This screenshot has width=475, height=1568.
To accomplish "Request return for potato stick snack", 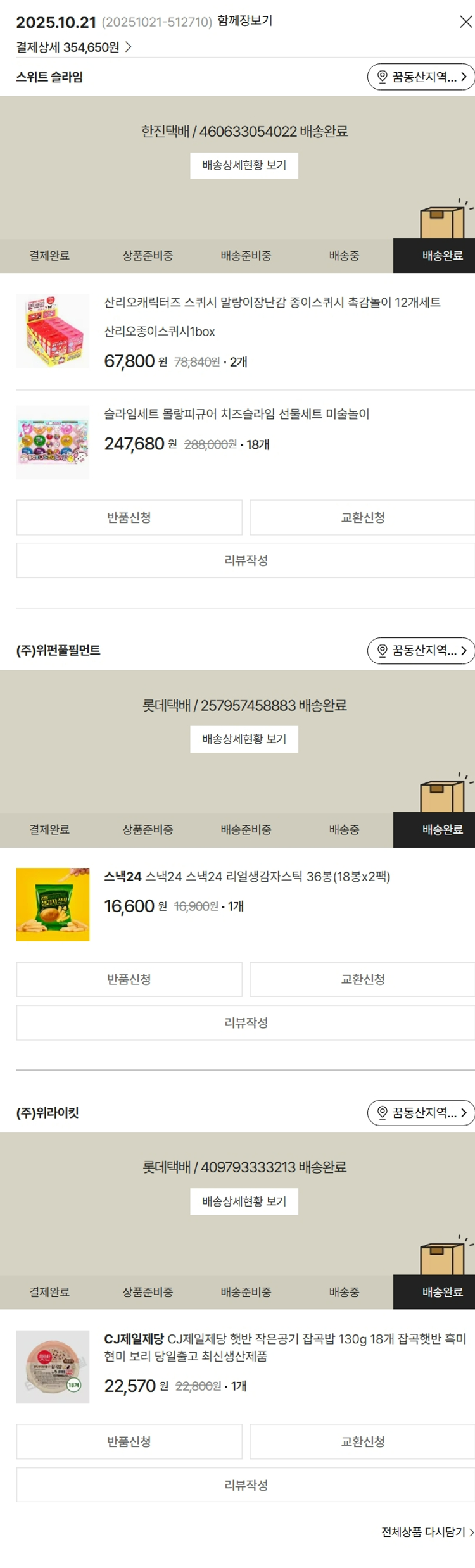I will tap(129, 980).
